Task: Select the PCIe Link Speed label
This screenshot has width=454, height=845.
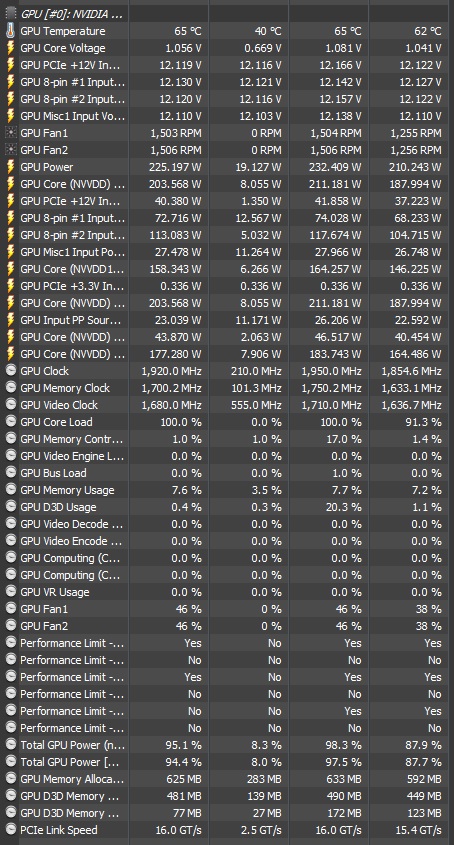Action: [x=59, y=830]
